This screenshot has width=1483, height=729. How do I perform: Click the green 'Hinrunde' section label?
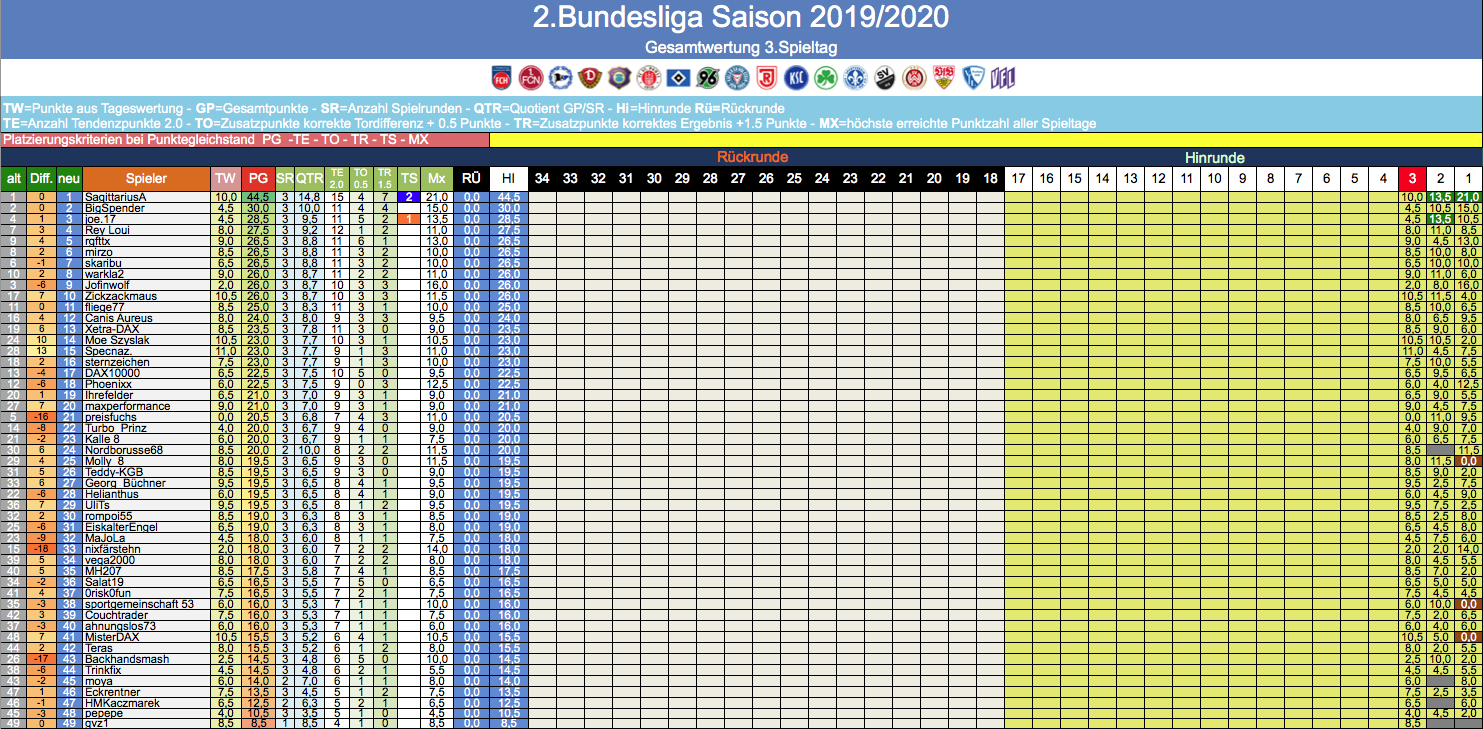pyautogui.click(x=1214, y=157)
